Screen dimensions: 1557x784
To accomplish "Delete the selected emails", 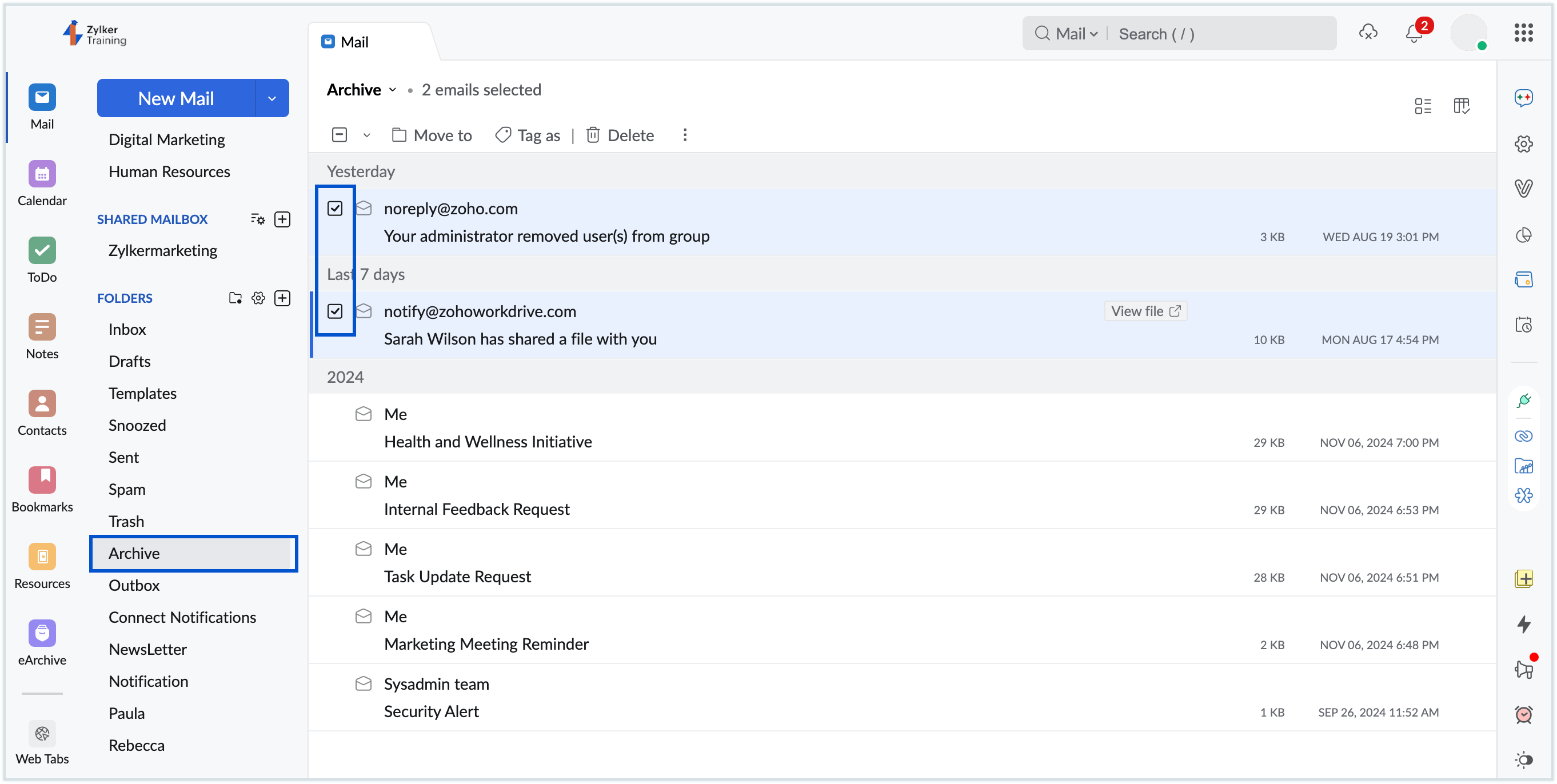I will tap(620, 135).
